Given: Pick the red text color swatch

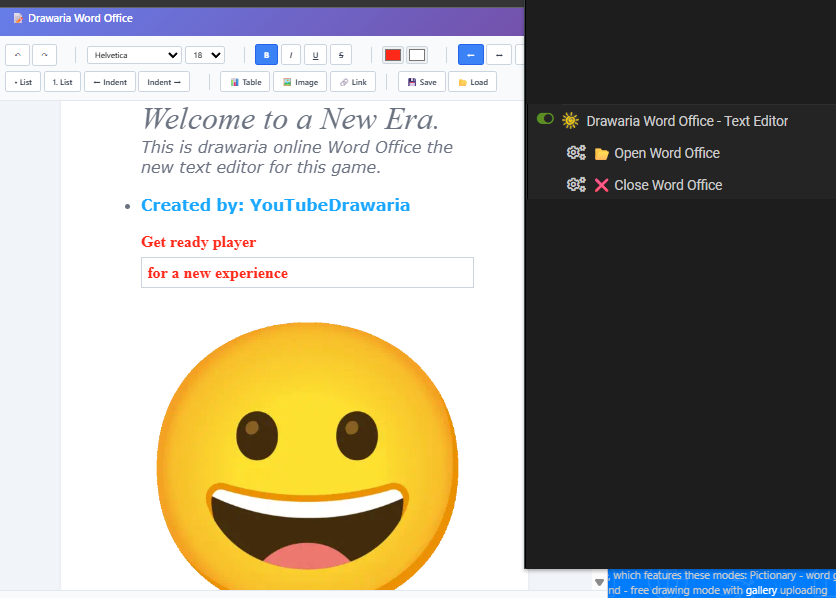Looking at the screenshot, I should click(x=393, y=55).
